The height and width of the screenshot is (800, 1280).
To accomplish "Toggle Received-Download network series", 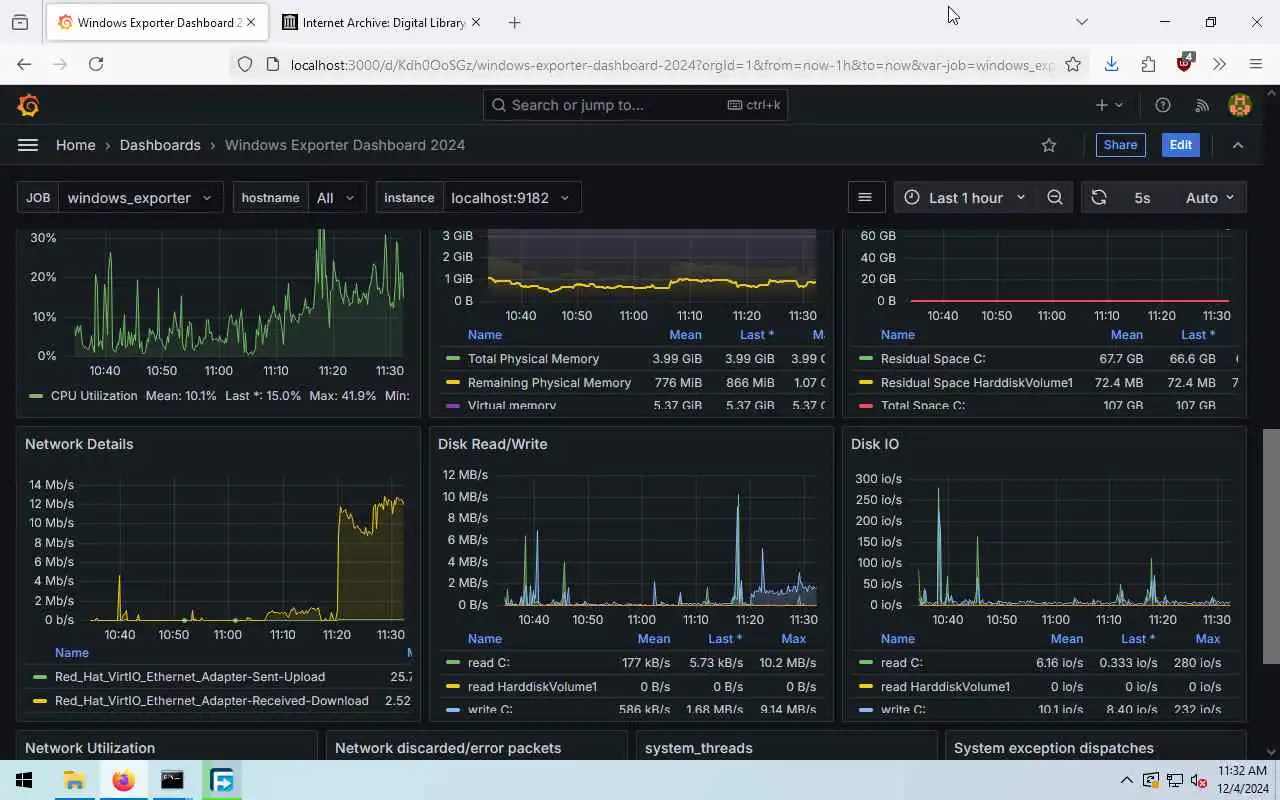I will coord(211,701).
